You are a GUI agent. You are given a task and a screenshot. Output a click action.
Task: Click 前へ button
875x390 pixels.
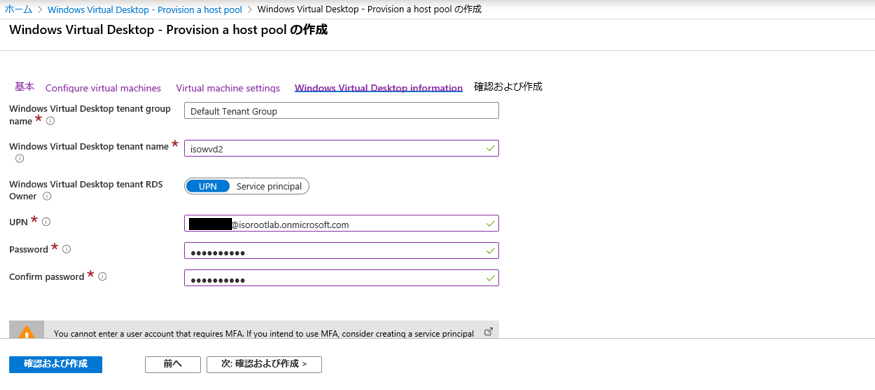click(x=173, y=364)
